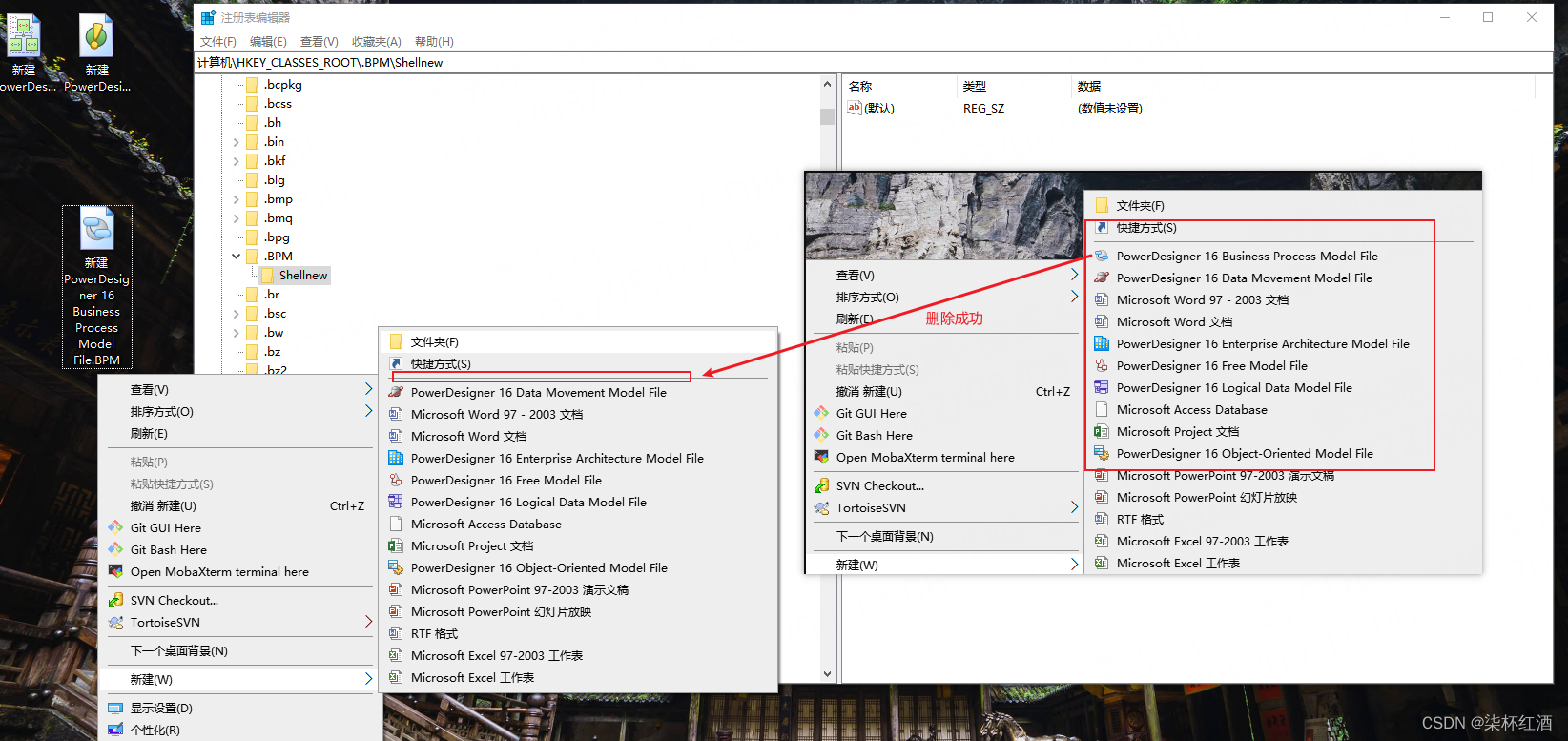Click the tree pane scroll-down arrow

827,674
